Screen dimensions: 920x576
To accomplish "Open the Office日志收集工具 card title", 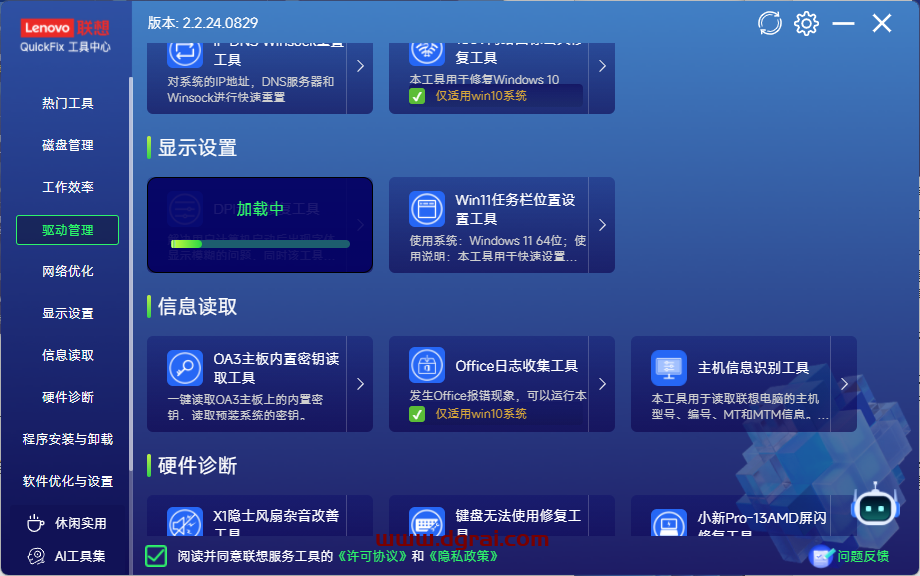I will (x=516, y=366).
